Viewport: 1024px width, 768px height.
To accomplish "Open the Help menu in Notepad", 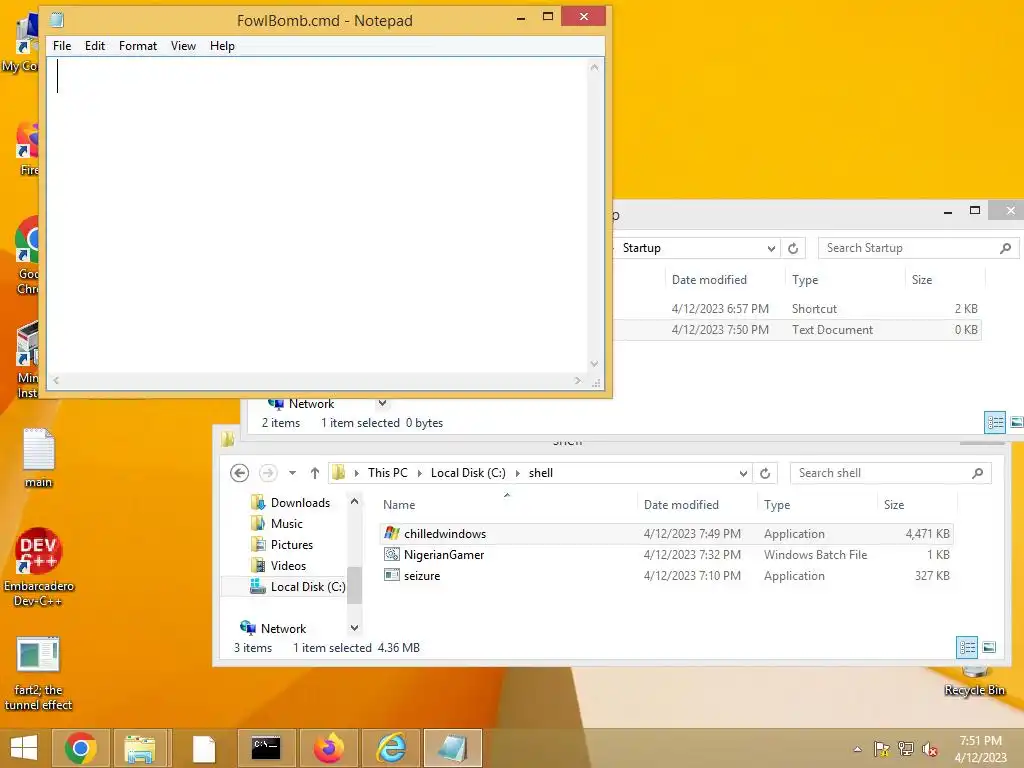I will (222, 46).
